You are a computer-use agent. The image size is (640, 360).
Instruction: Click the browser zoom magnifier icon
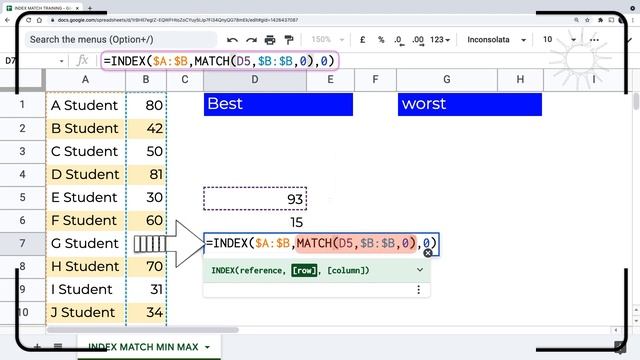[576, 20]
